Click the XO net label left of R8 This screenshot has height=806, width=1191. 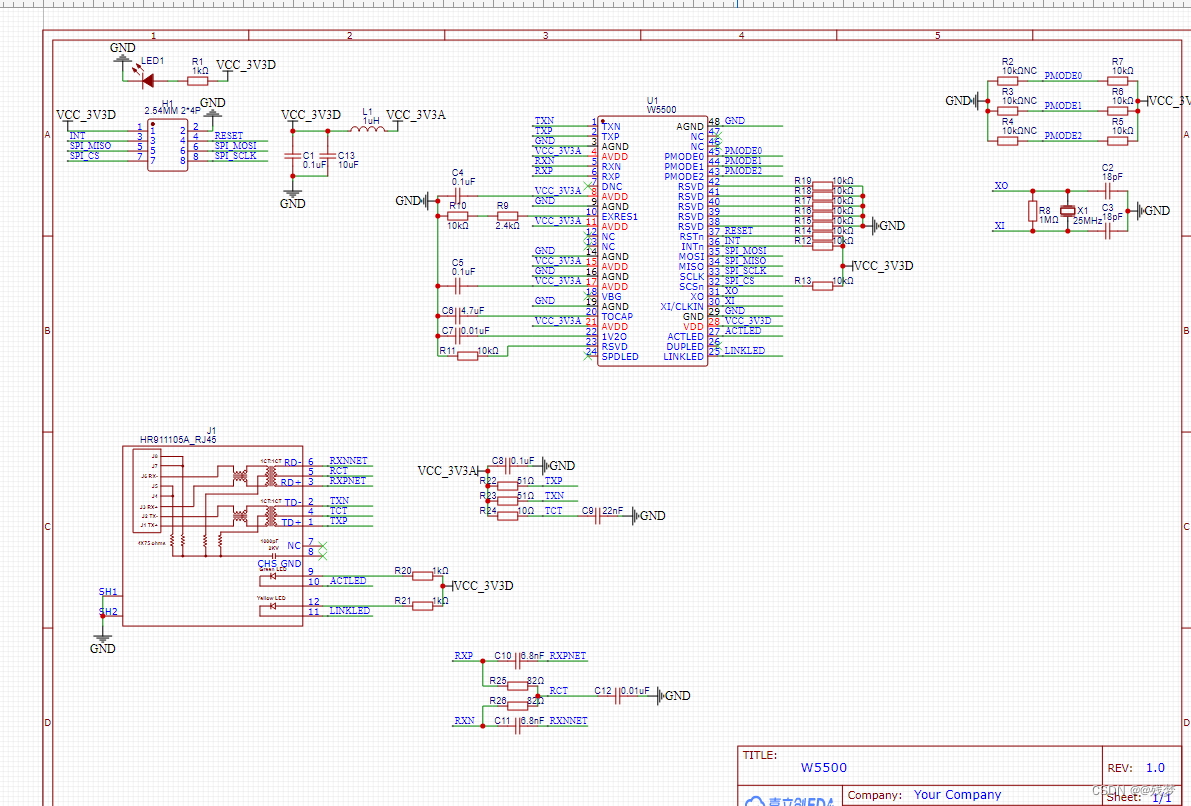coord(1001,186)
